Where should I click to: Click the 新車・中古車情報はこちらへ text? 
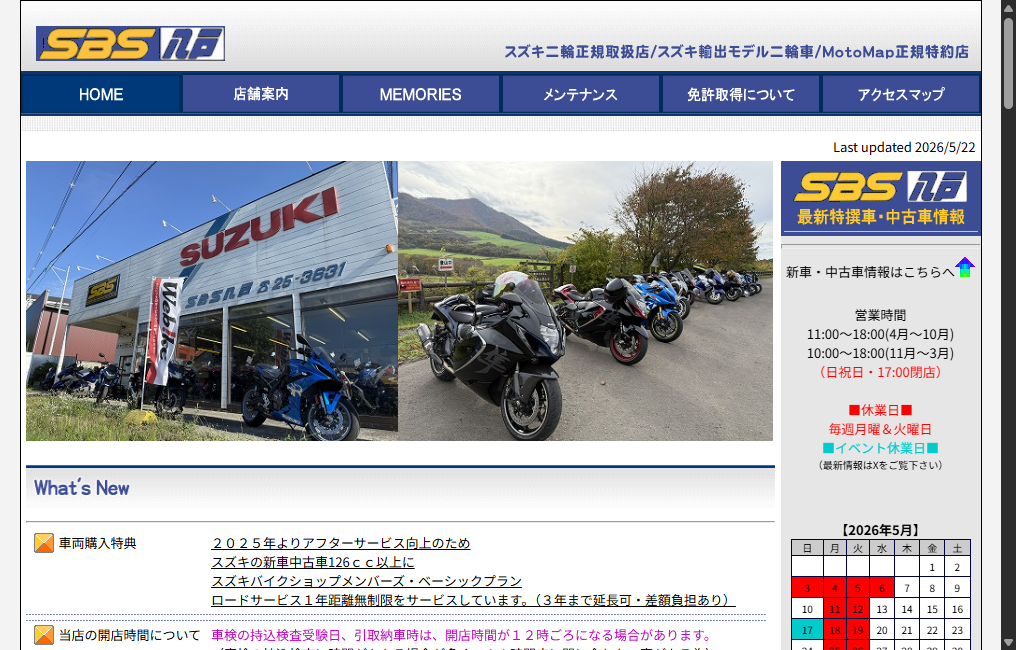pos(870,272)
